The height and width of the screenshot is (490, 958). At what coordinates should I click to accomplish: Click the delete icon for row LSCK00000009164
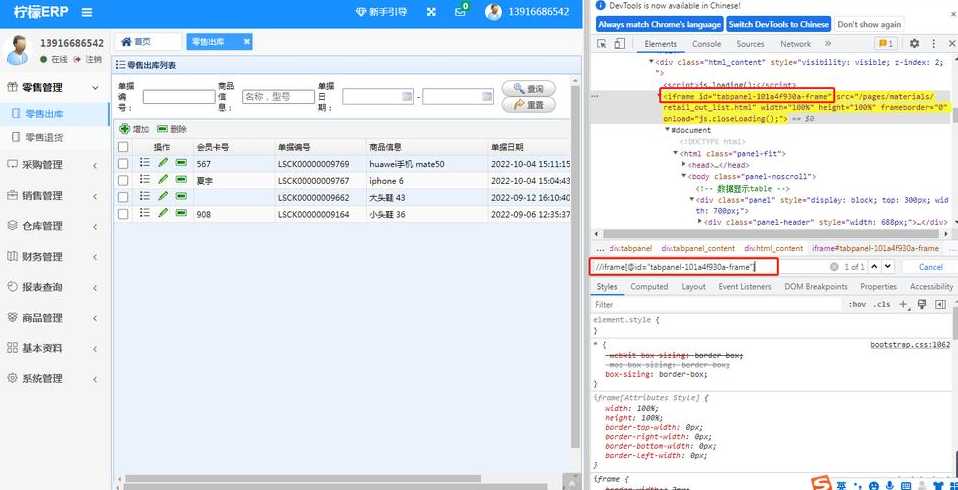[x=181, y=213]
